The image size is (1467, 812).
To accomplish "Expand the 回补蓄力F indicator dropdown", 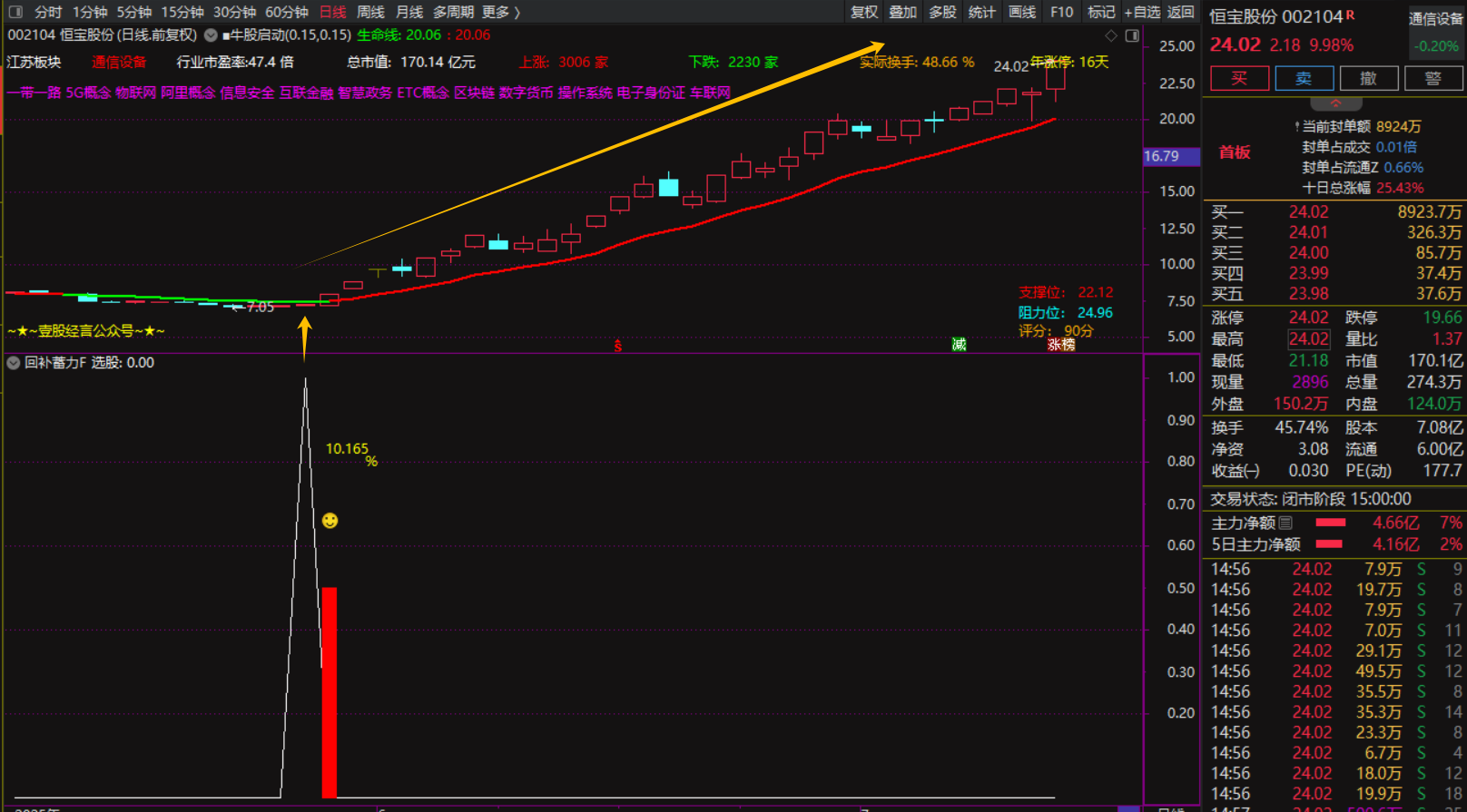I will tap(14, 363).
